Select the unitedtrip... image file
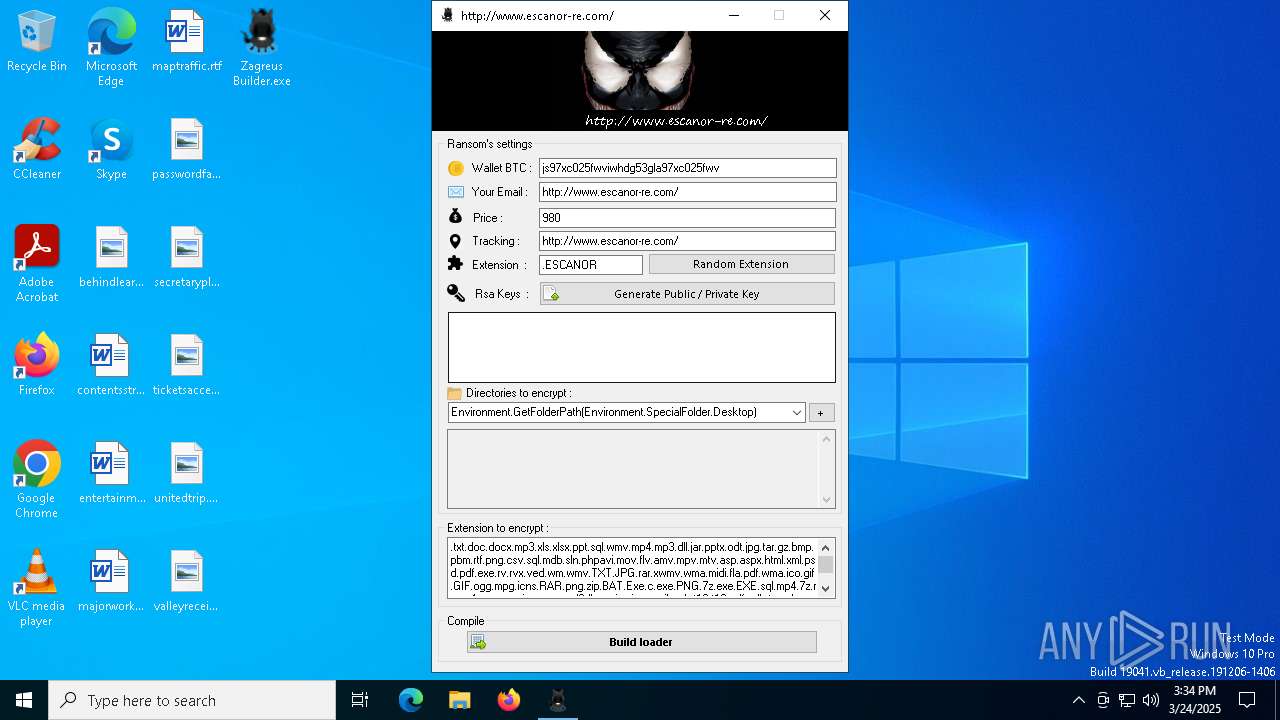Screen dimensions: 1280x720 [x=187, y=473]
